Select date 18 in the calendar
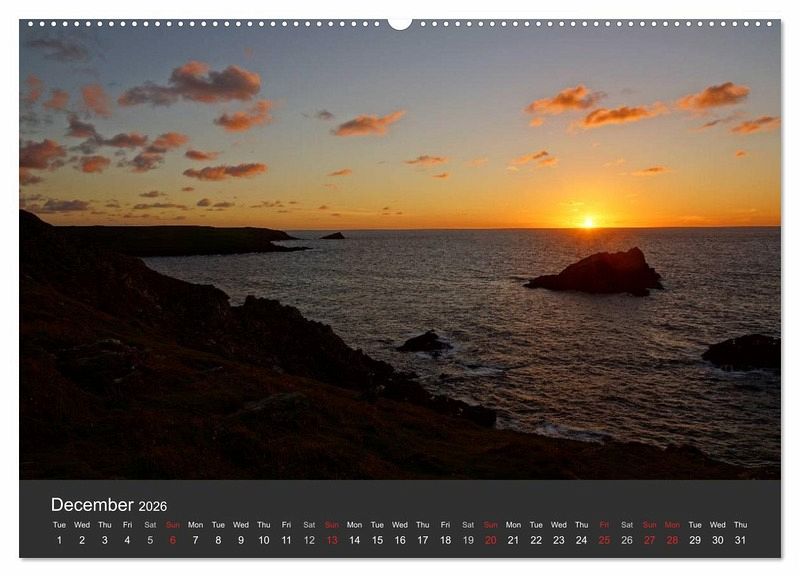 click(445, 540)
